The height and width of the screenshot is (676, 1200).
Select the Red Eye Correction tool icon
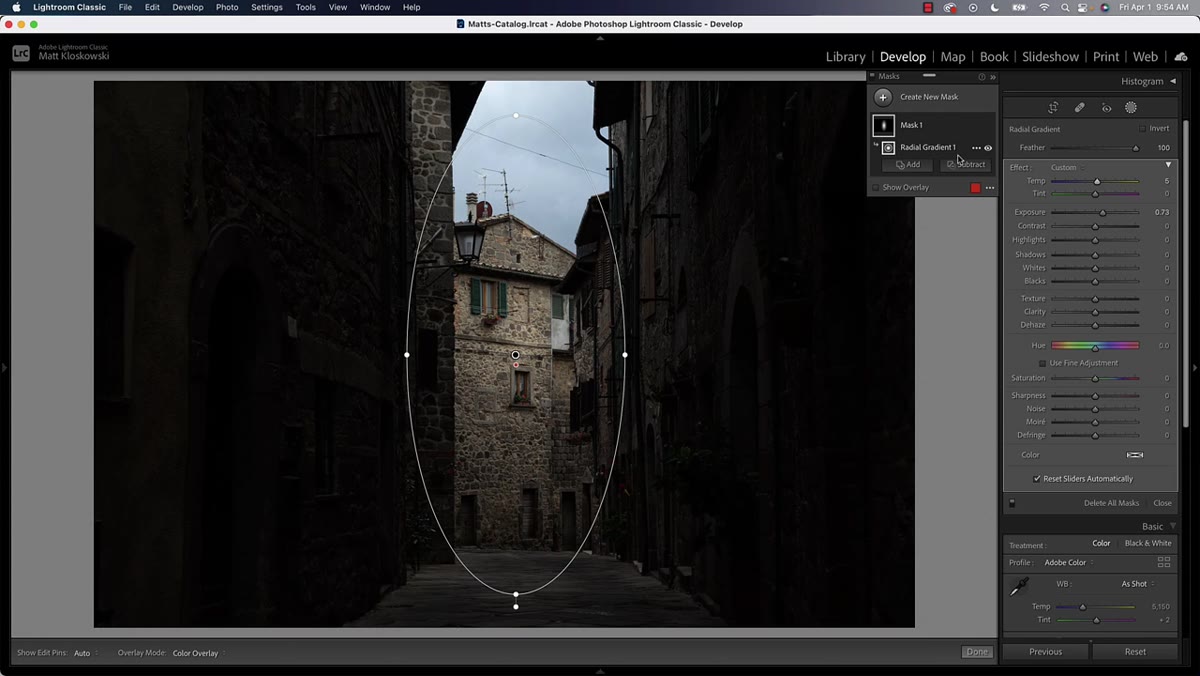(1106, 108)
